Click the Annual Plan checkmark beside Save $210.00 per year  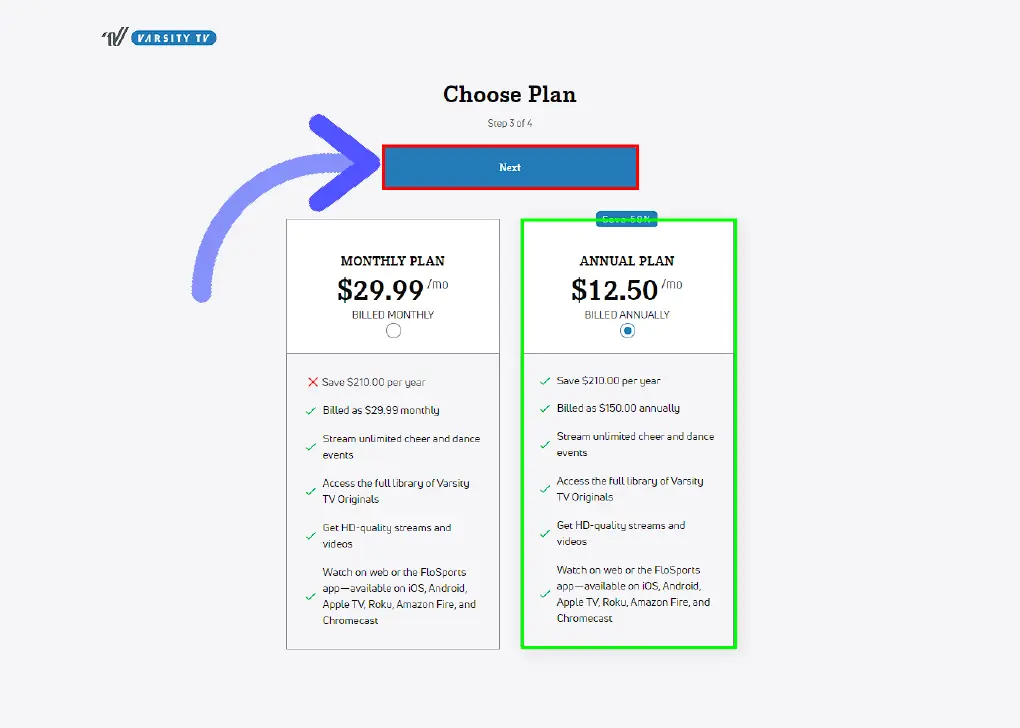[x=545, y=381]
